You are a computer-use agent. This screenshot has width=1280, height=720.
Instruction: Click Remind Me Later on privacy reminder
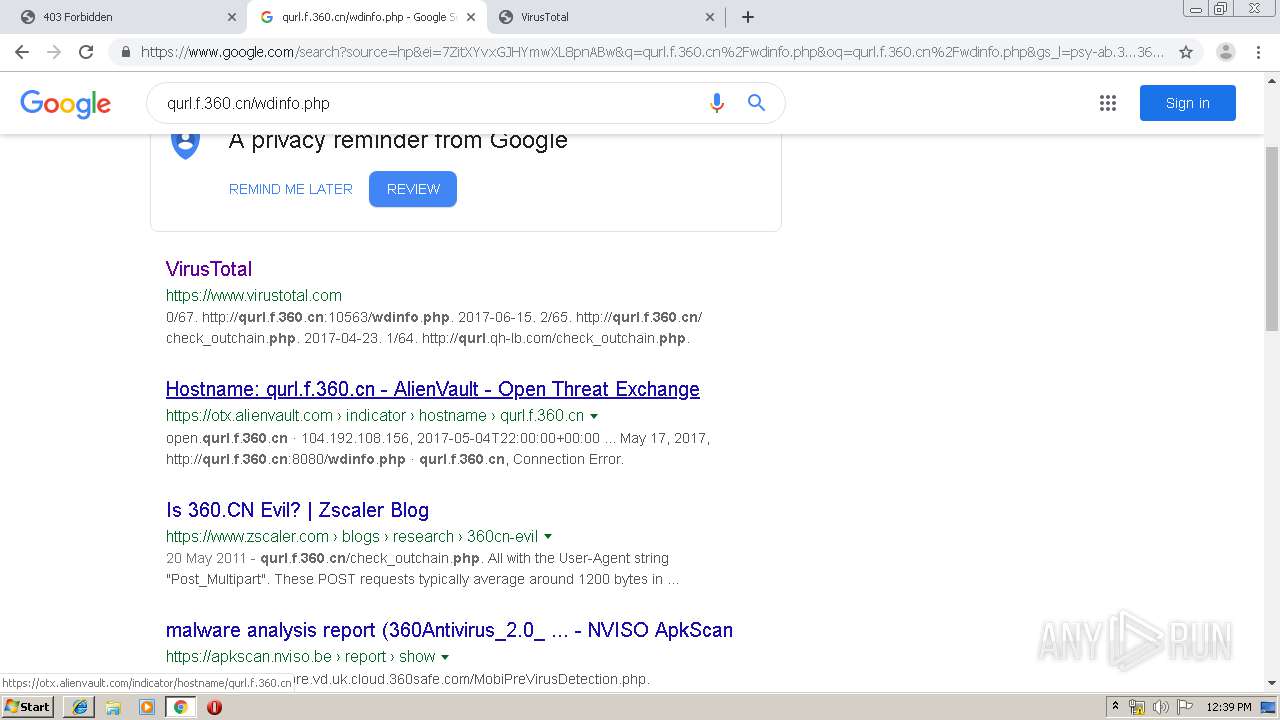click(291, 189)
